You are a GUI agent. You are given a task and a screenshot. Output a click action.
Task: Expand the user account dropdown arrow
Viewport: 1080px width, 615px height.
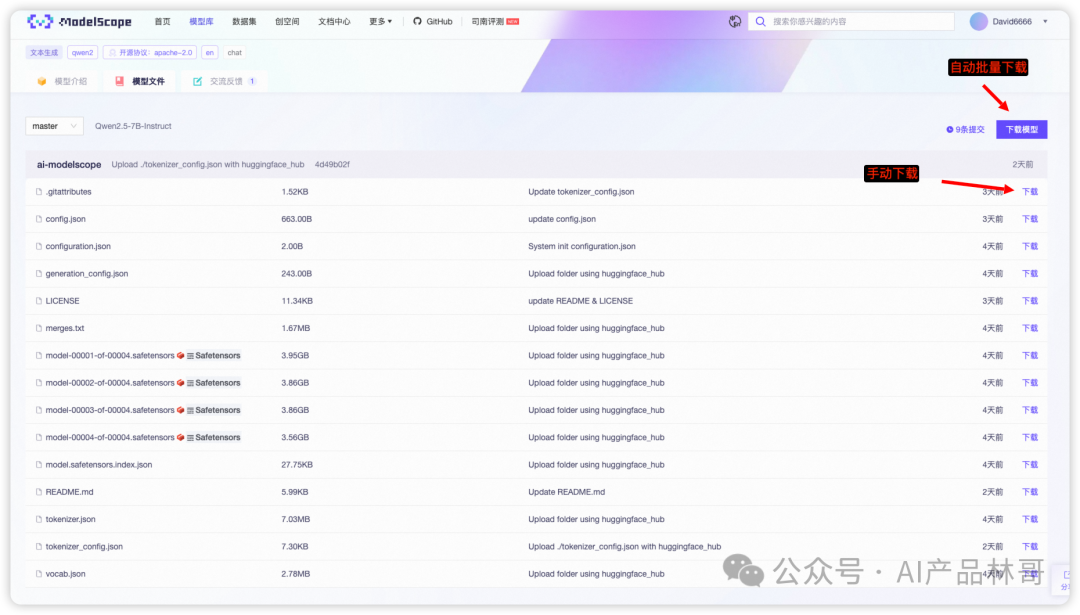[1045, 21]
